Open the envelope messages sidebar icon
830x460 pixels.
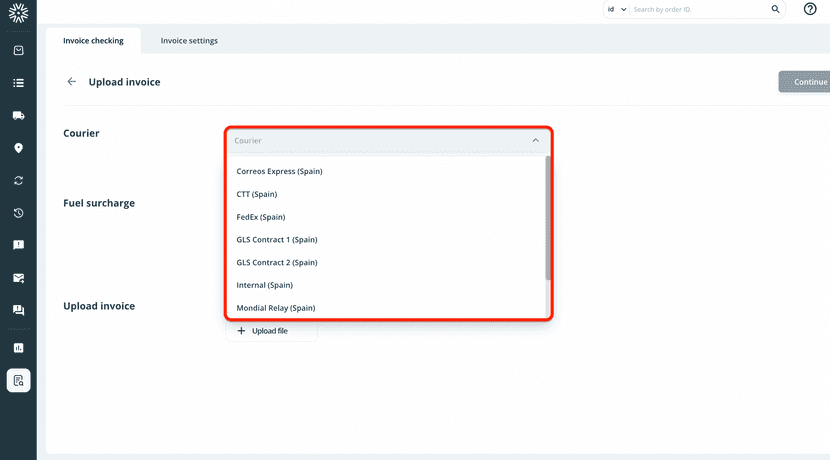[18, 278]
